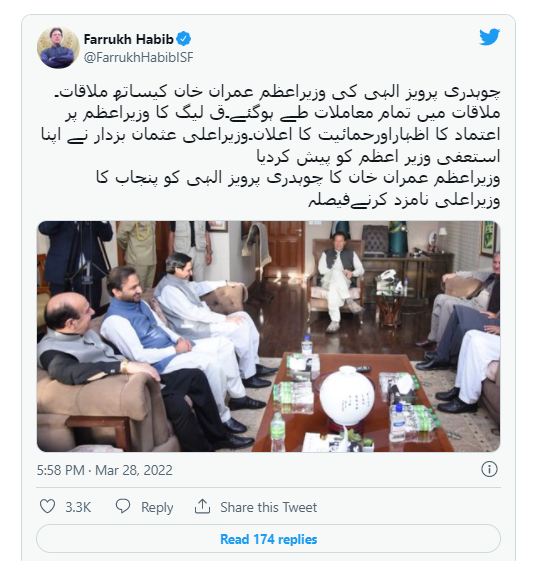Click the last line of Urdu tweet text
The image size is (535, 561).
pos(404,200)
